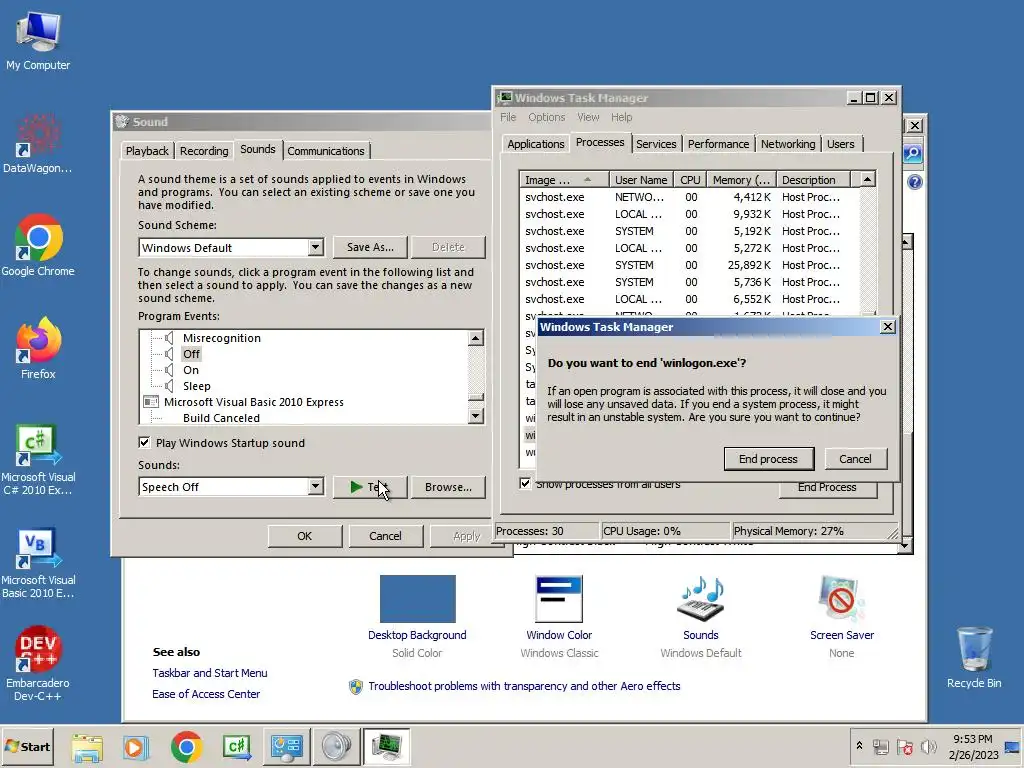Open Microsoft Visual C# 2010 Express shortcut
This screenshot has width=1024, height=768.
coord(38,460)
